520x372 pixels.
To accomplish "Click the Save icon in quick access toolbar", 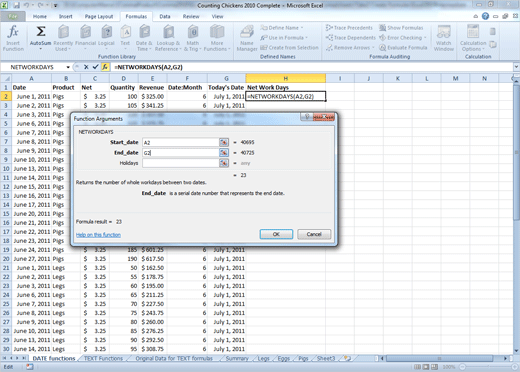I will point(17,6).
